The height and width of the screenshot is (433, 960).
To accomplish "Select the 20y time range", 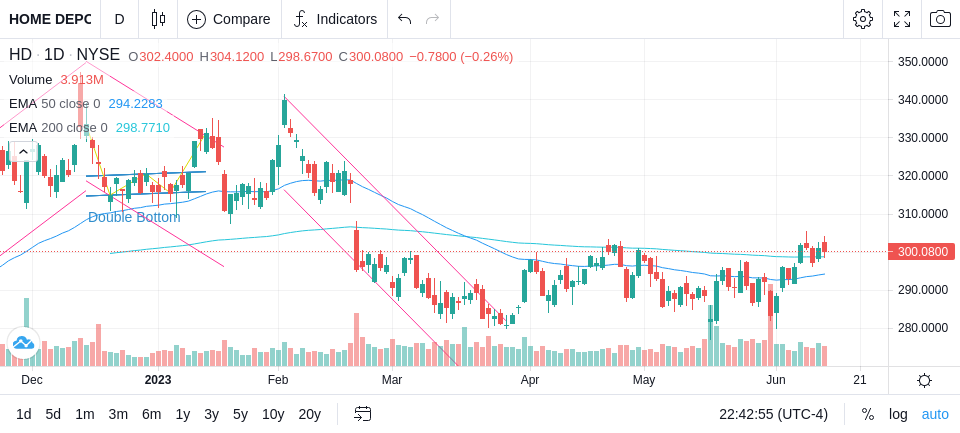I will [x=309, y=415].
